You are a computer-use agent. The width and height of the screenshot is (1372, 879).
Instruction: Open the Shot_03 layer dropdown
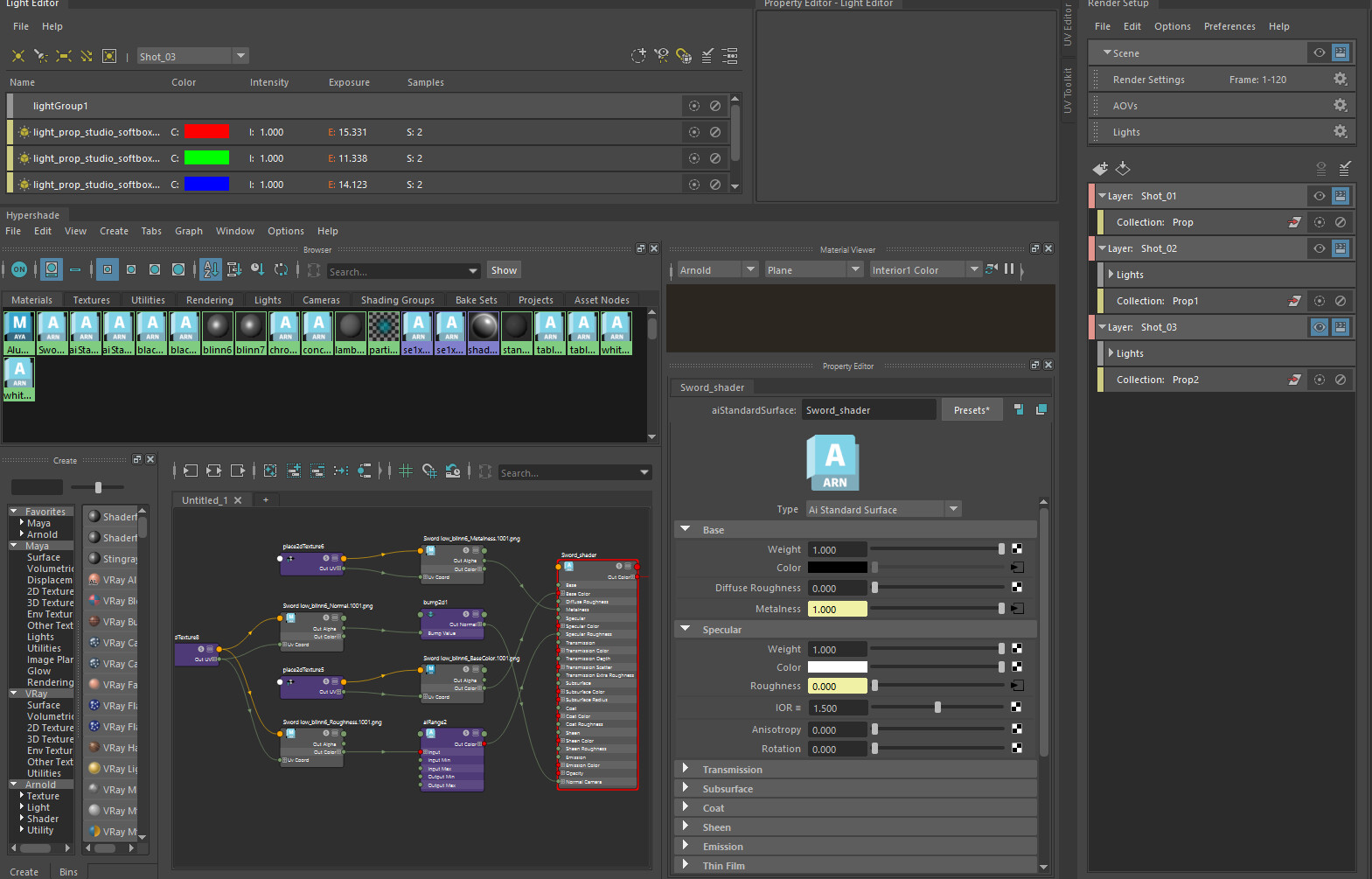coord(240,56)
